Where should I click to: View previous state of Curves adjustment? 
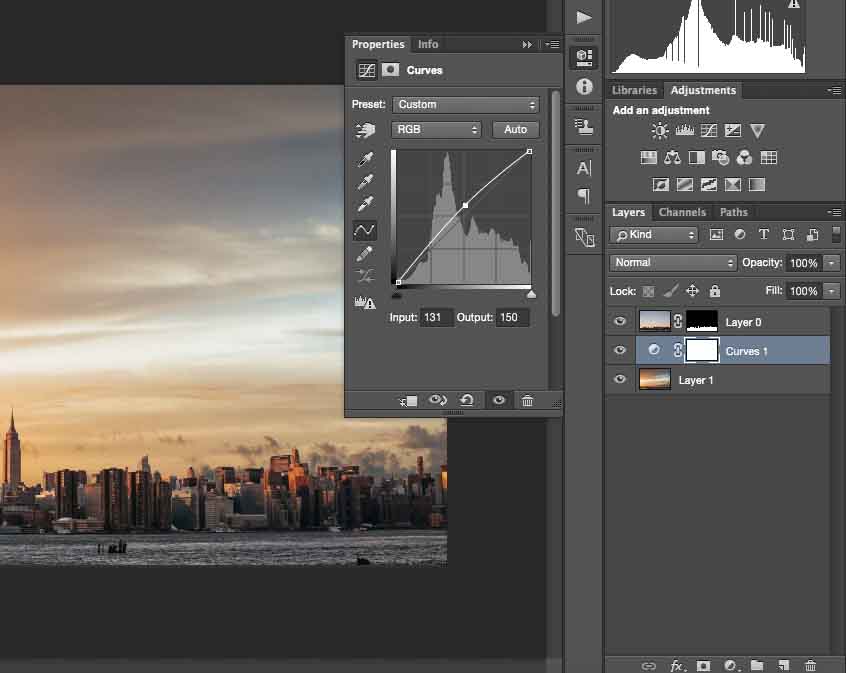438,400
